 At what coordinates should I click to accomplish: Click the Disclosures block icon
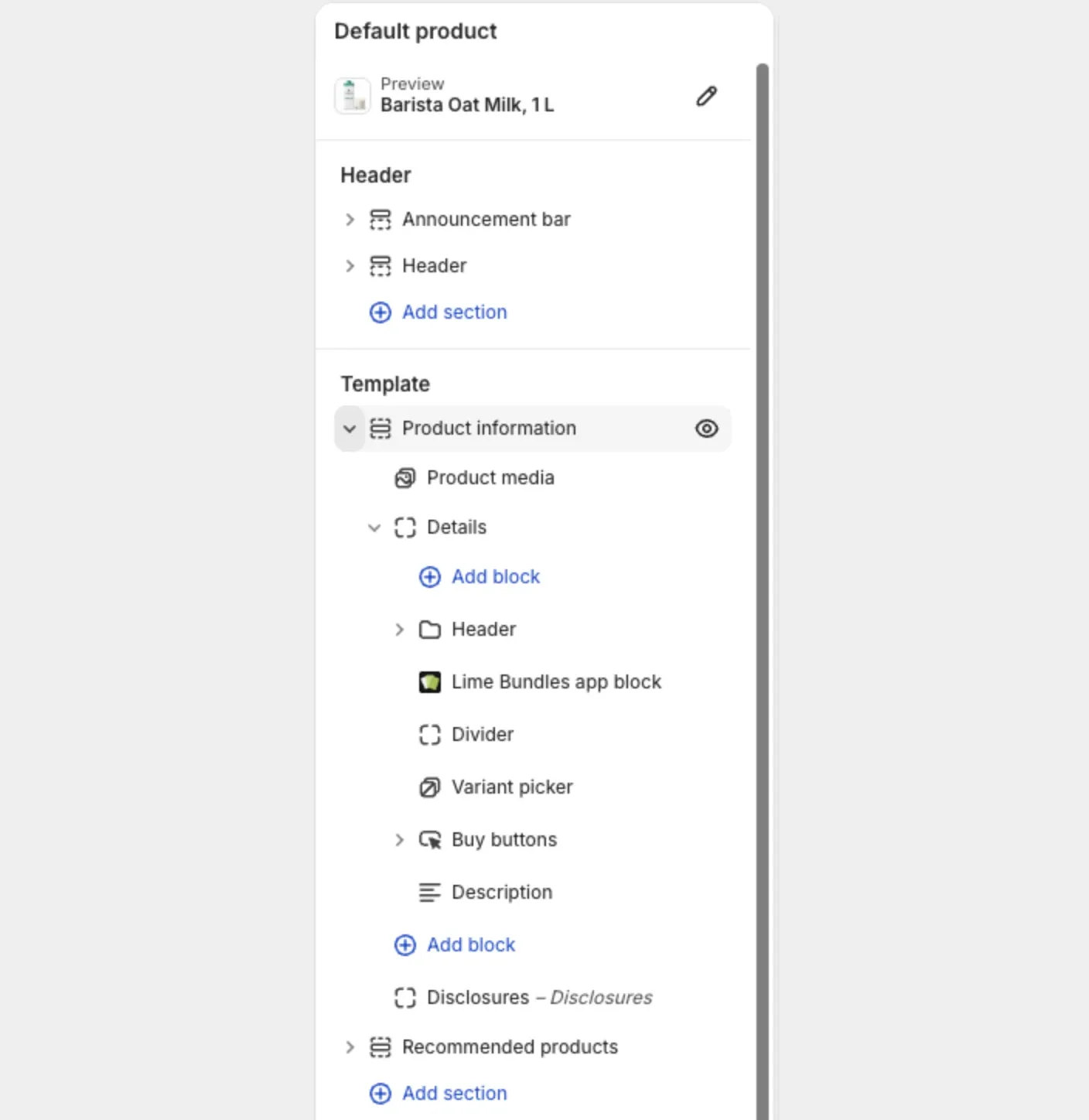(405, 998)
